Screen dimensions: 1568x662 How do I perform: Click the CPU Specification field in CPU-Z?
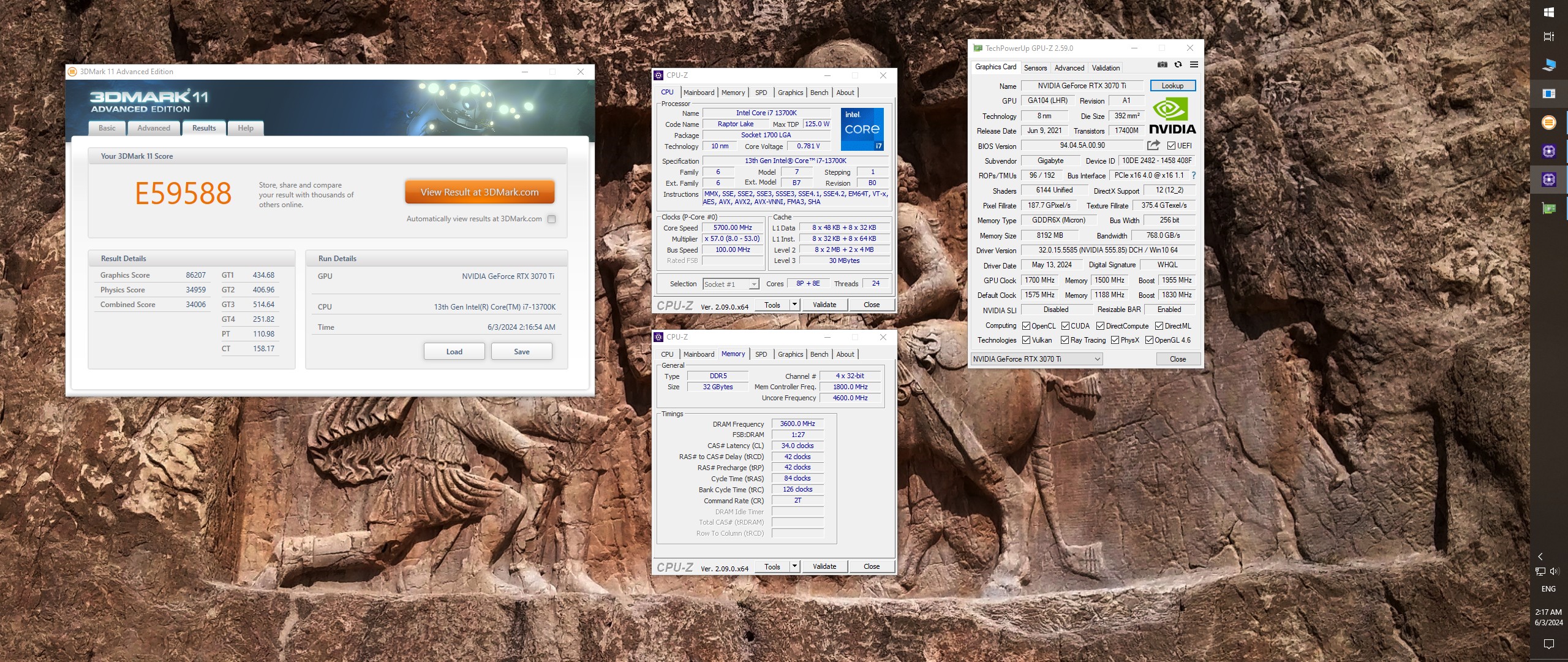click(796, 161)
